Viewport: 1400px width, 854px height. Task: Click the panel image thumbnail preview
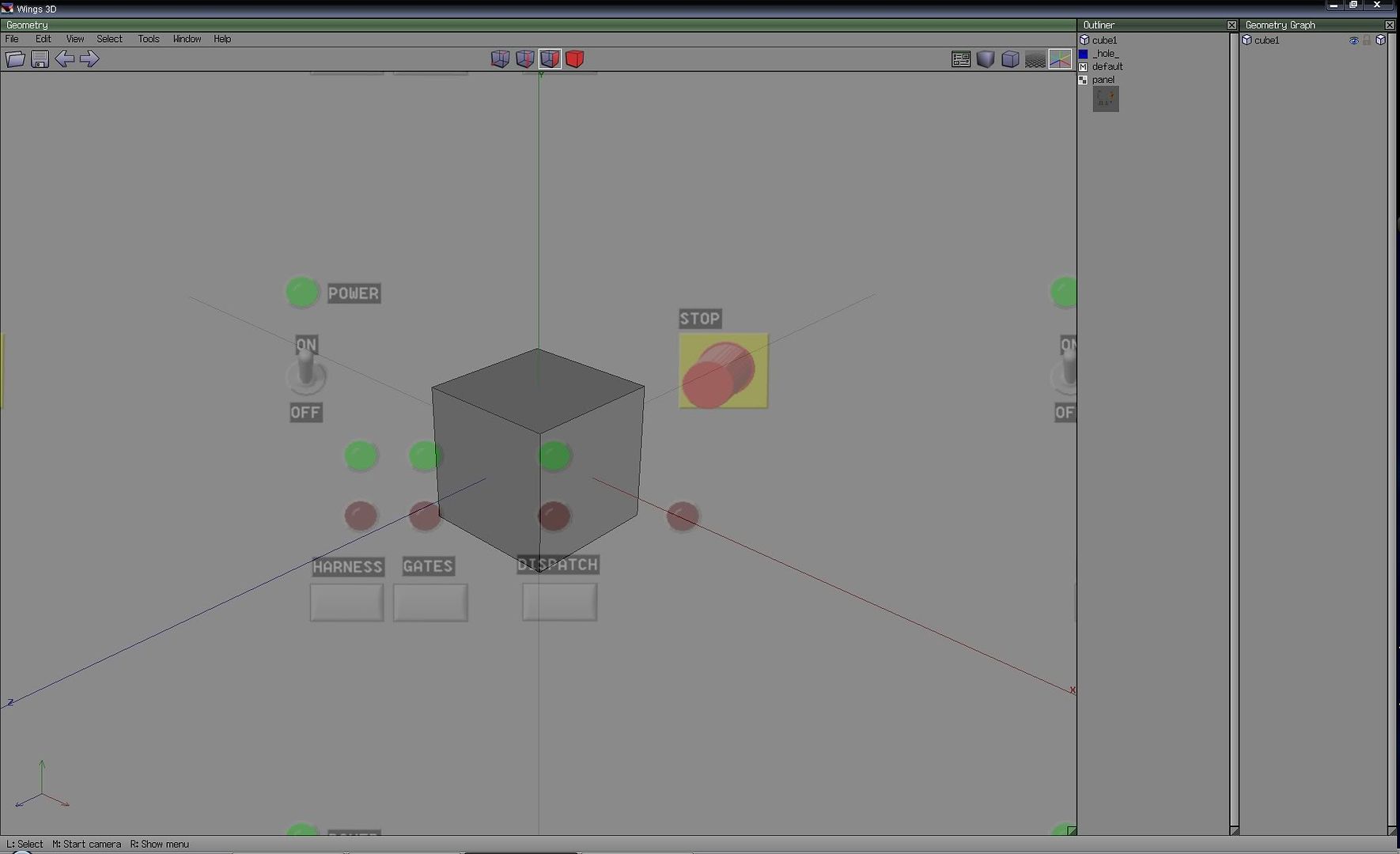[x=1106, y=99]
